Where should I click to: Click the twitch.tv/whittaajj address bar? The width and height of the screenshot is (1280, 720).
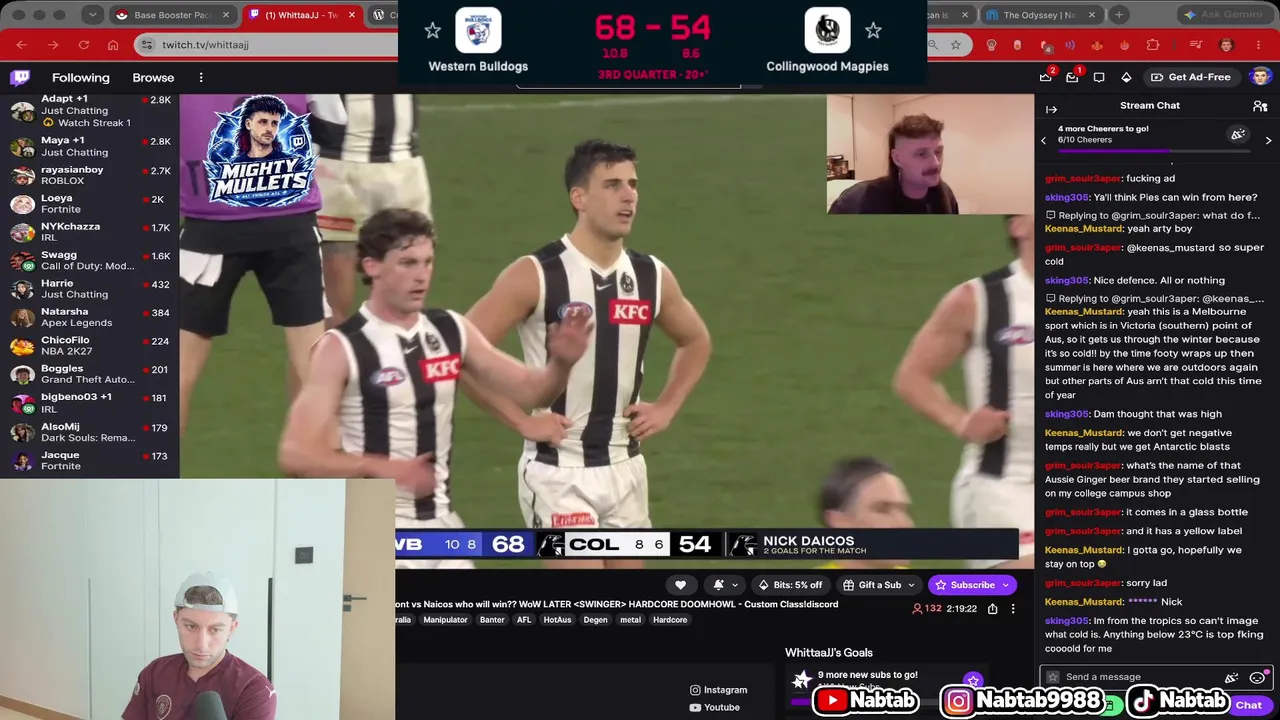coord(205,45)
